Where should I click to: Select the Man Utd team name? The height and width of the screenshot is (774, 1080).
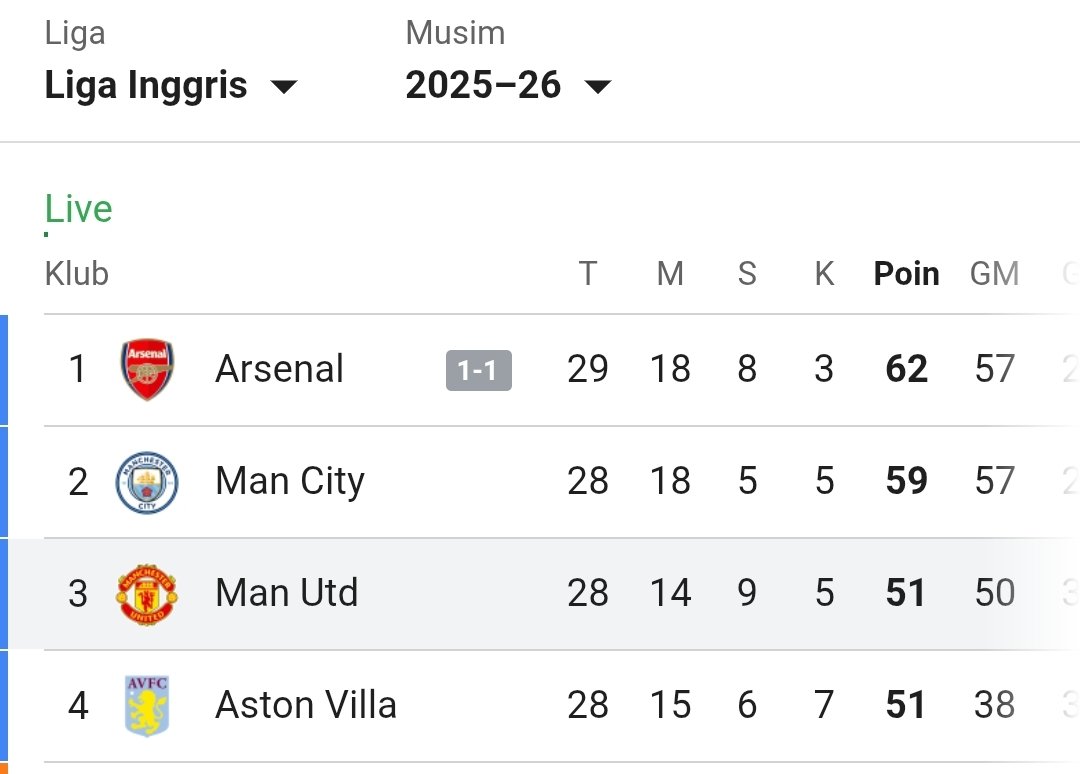point(286,594)
